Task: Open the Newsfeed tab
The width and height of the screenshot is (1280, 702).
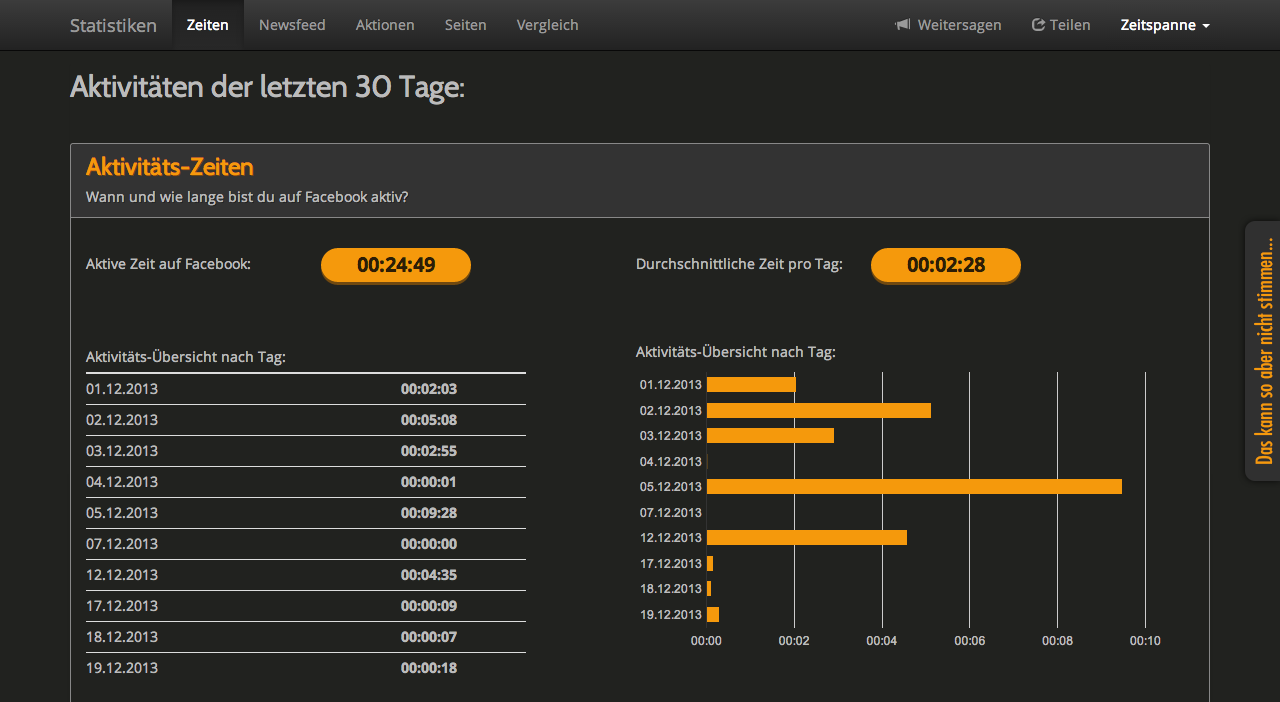Action: click(292, 25)
